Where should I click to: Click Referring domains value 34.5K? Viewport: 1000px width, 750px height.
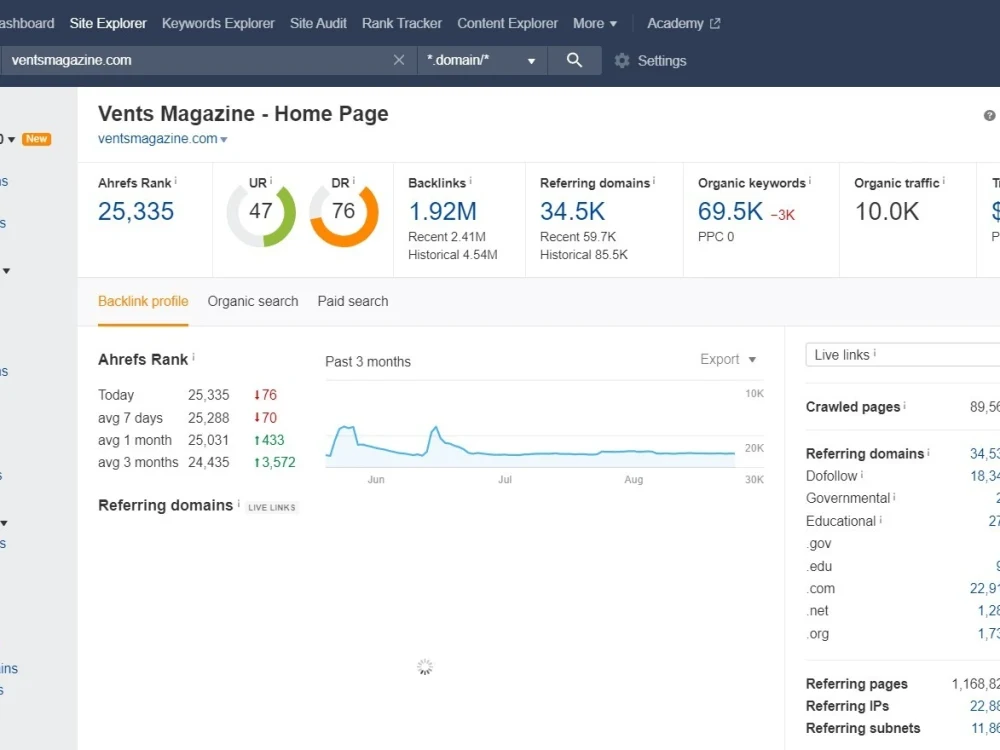572,211
